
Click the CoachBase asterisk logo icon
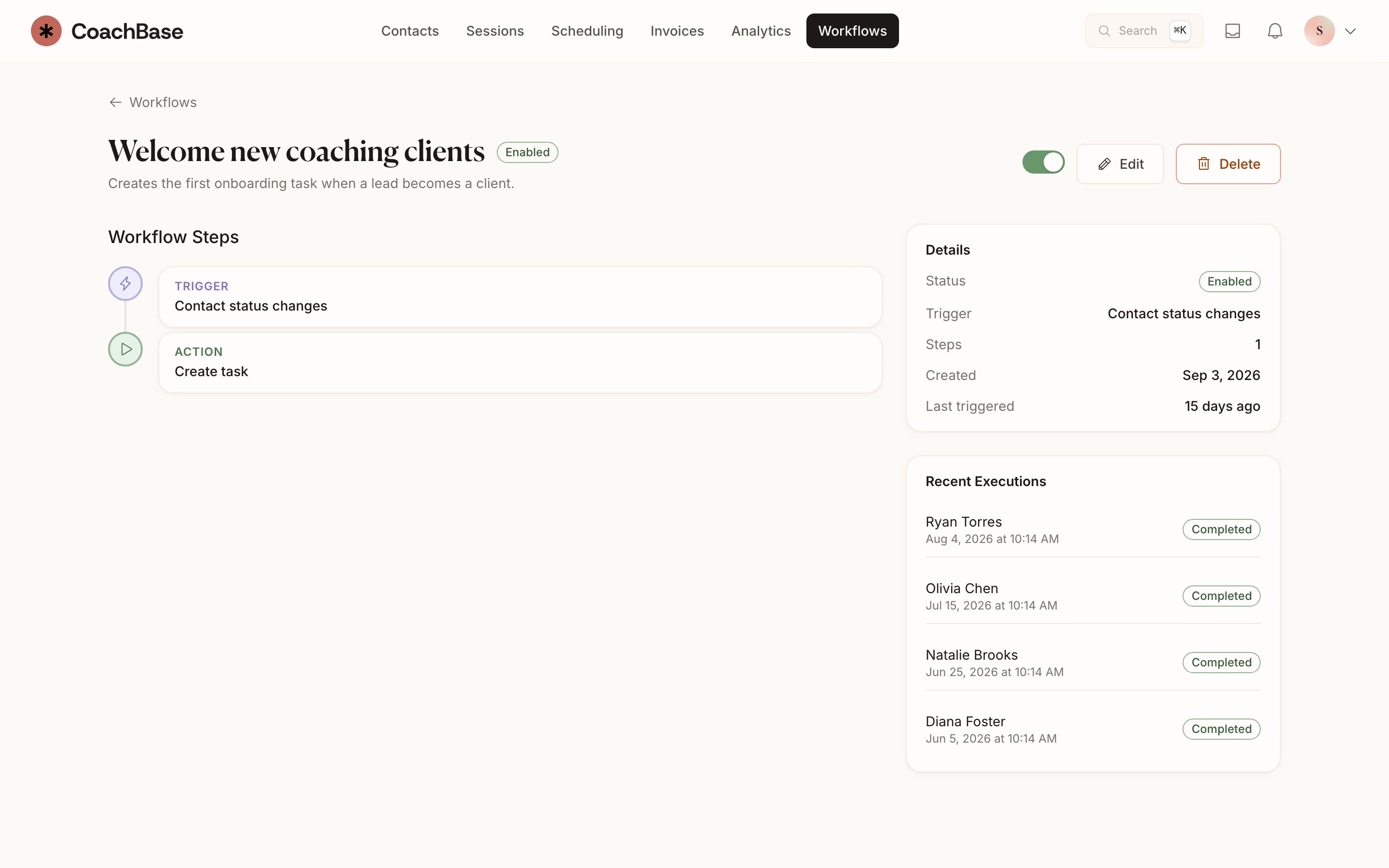(x=46, y=31)
